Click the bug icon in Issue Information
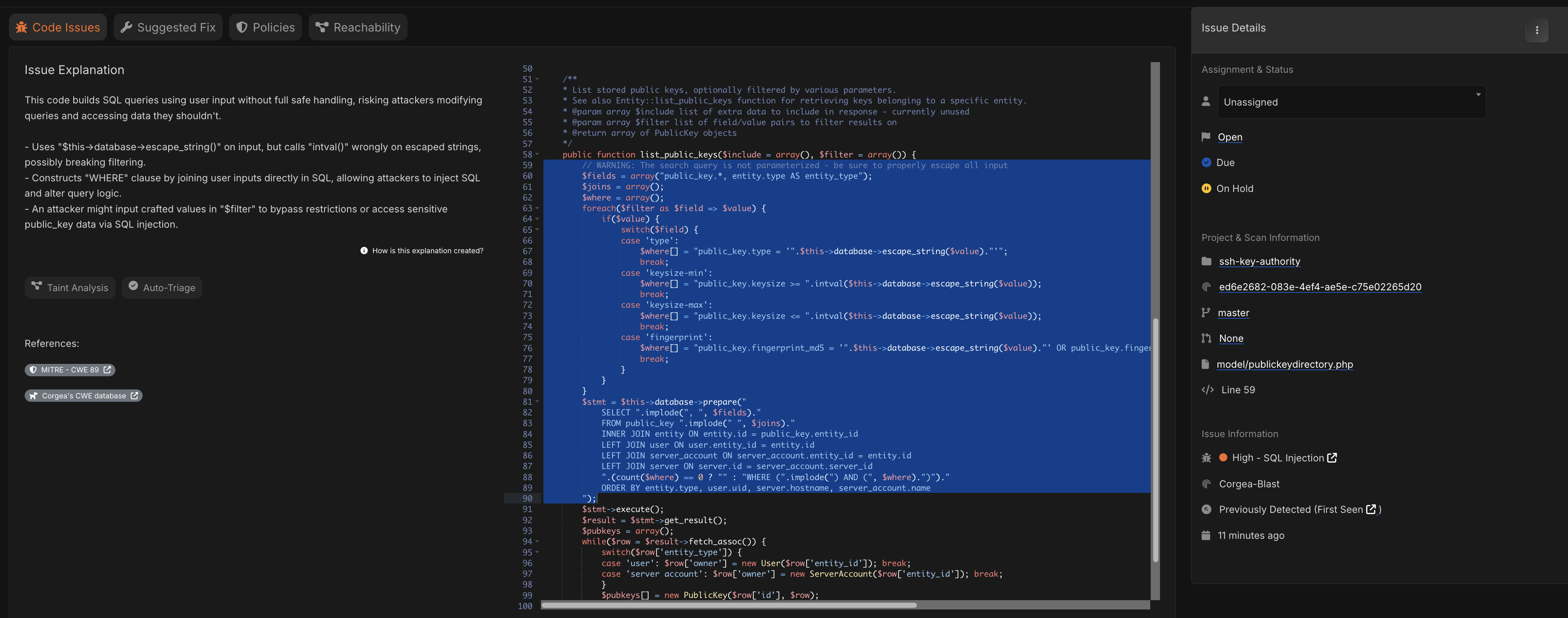This screenshot has height=618, width=1568. coord(1206,458)
